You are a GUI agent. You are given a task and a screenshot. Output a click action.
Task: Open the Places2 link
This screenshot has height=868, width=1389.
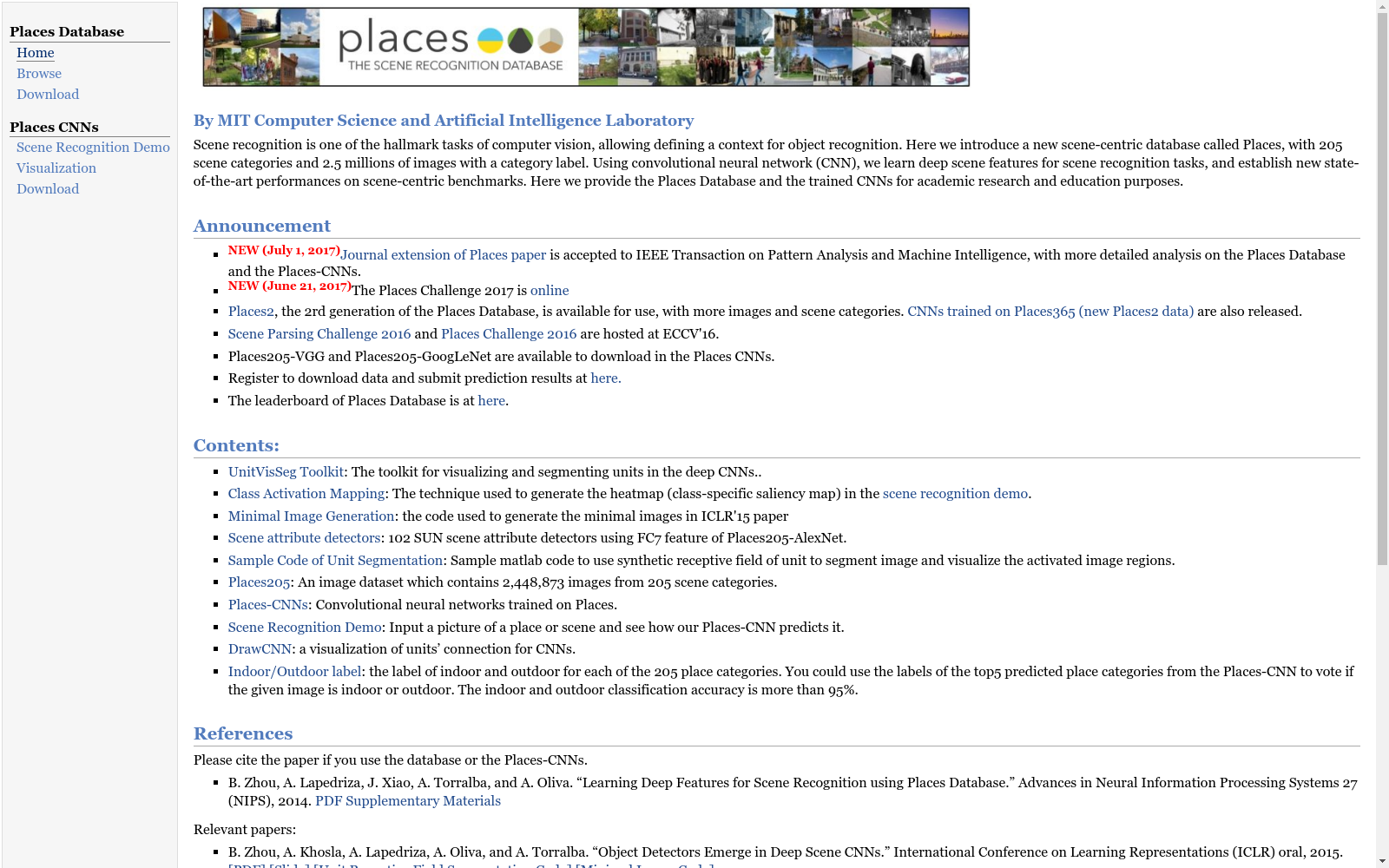(251, 312)
